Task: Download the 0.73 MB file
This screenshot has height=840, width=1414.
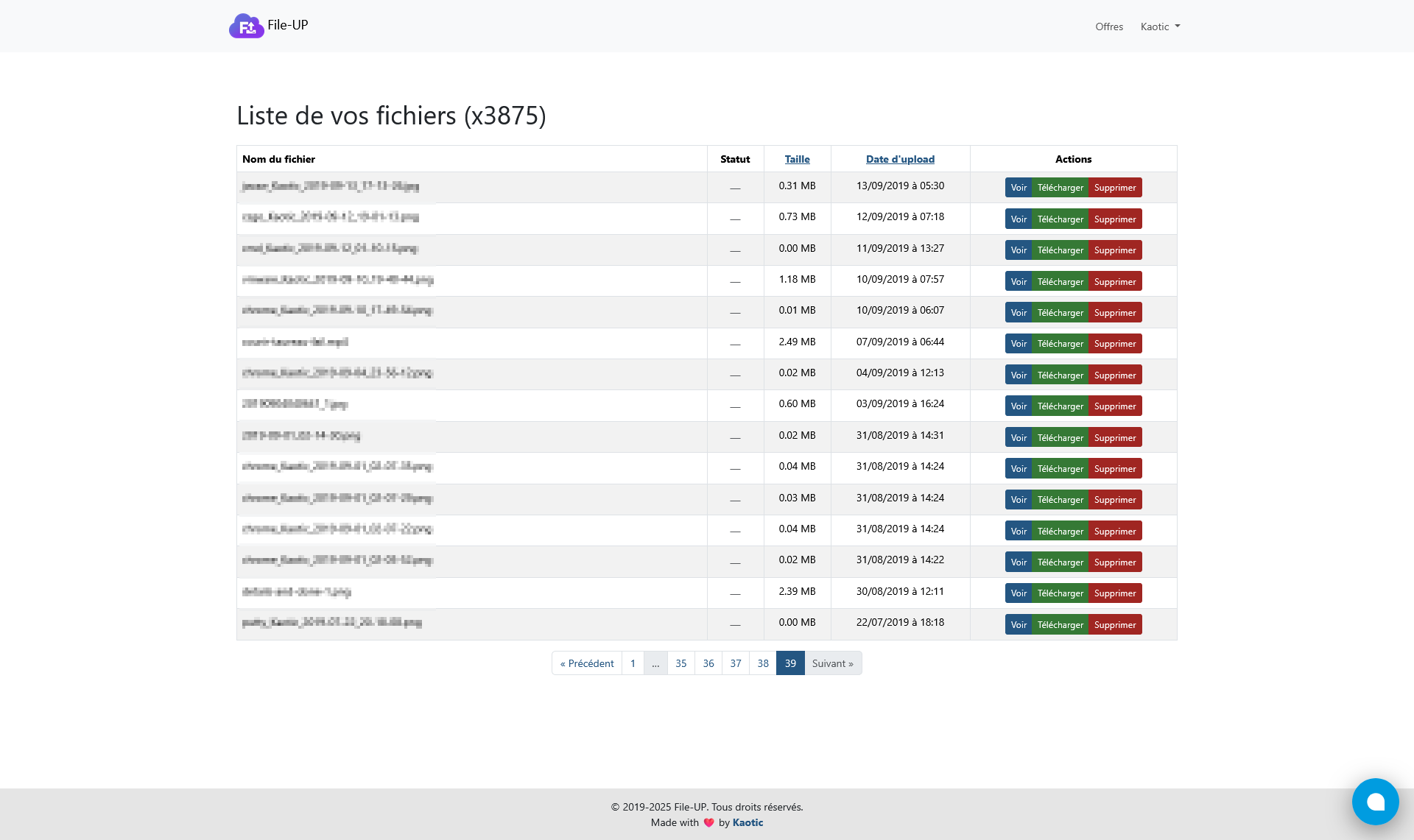Action: coord(1060,219)
